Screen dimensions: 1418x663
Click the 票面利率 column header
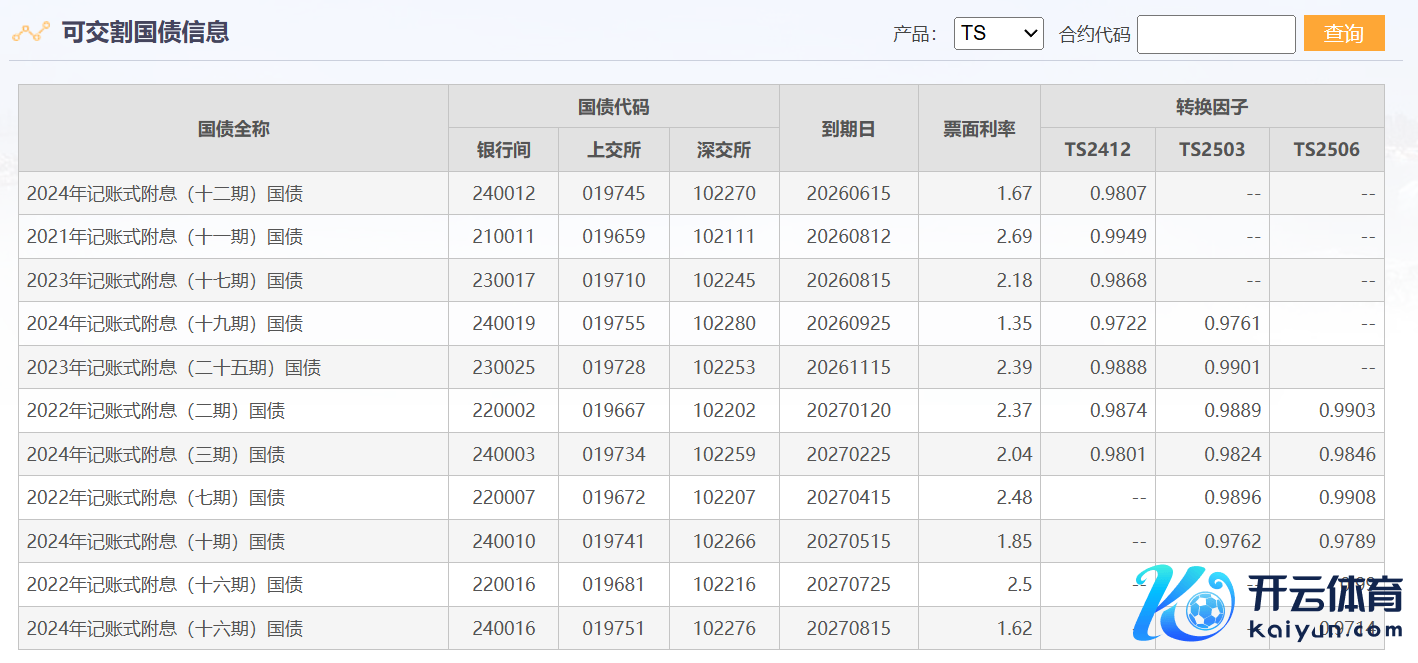979,128
